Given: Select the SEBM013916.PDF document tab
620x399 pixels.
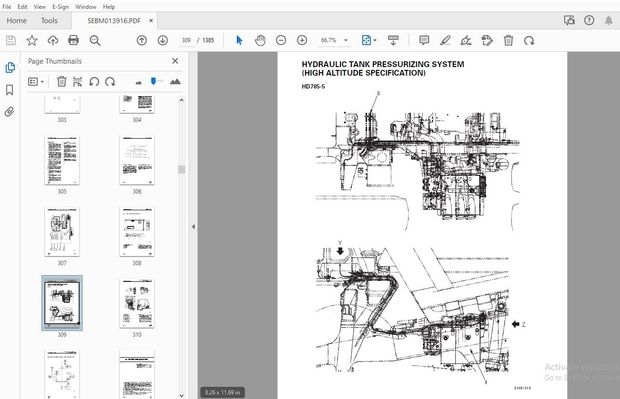Looking at the screenshot, I should click(114, 21).
